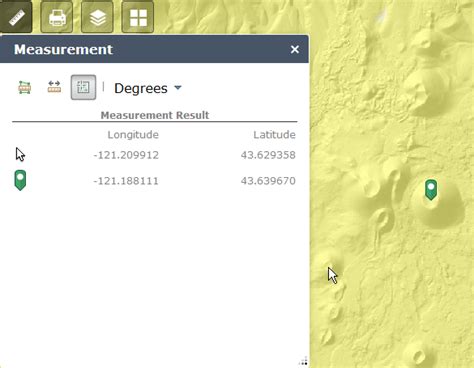
Task: Click the green location pin on map
Action: pos(431,190)
